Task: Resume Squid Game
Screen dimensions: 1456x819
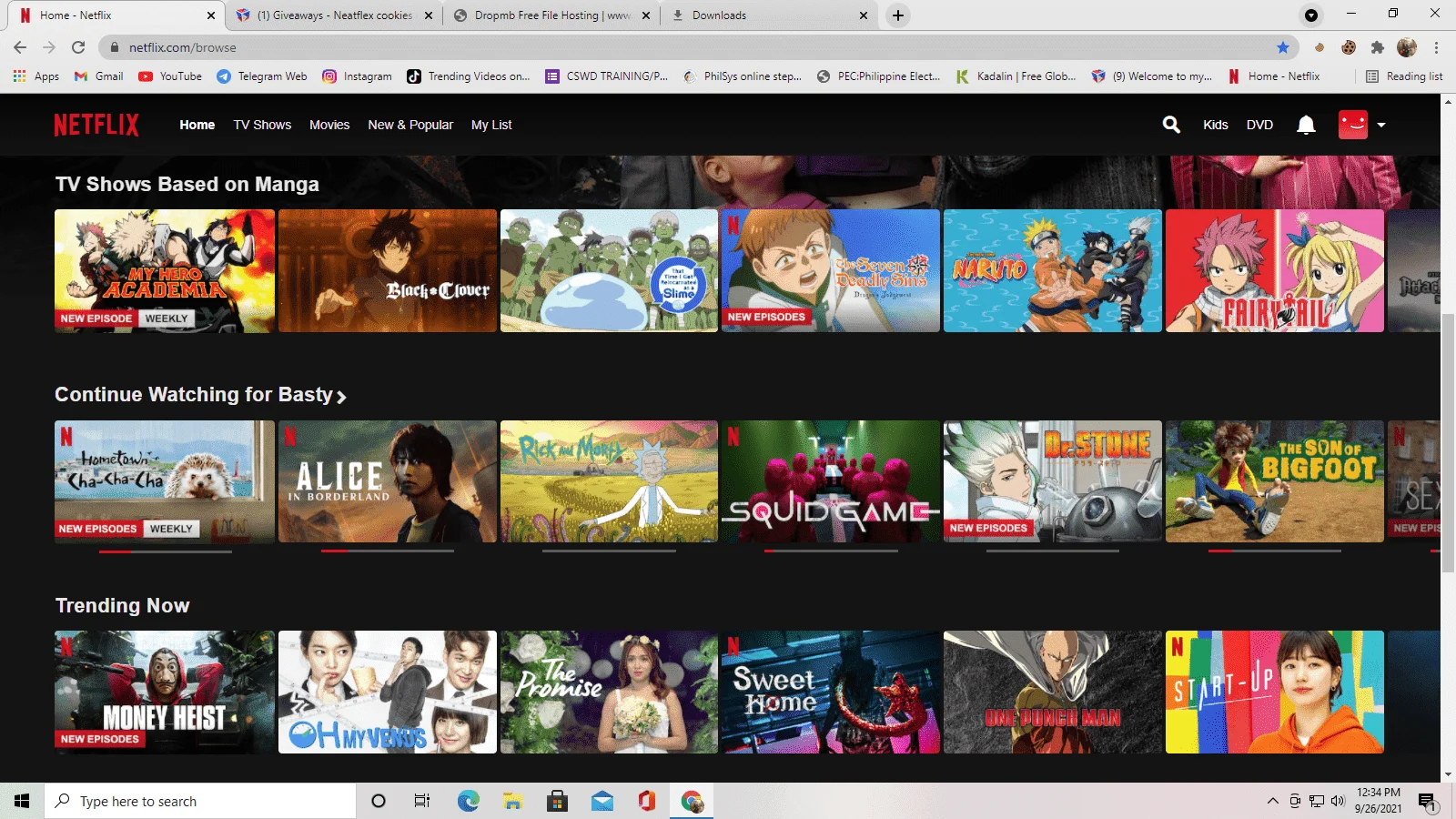Action: tap(831, 481)
